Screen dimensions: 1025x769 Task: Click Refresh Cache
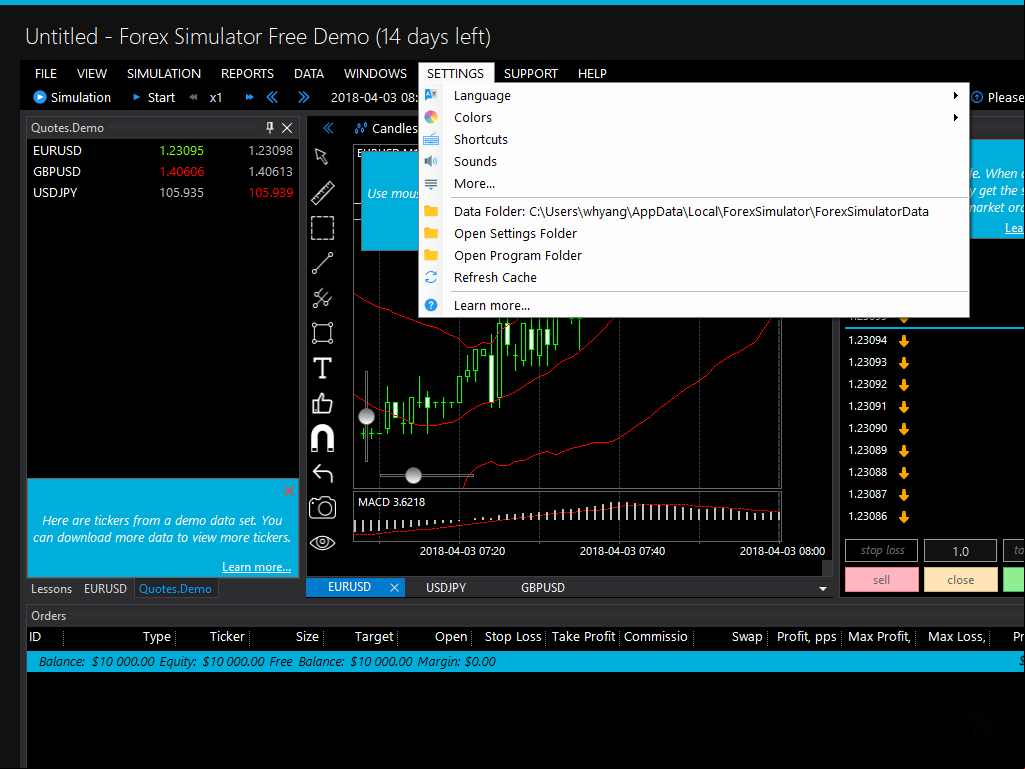point(694,278)
